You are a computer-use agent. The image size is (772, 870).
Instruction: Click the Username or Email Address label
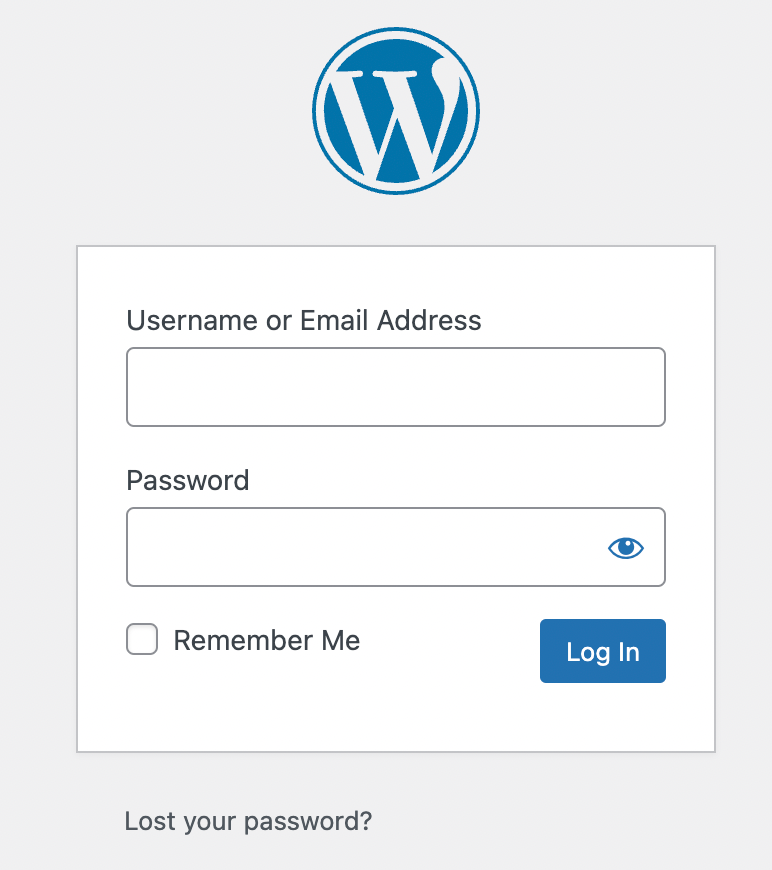click(304, 321)
